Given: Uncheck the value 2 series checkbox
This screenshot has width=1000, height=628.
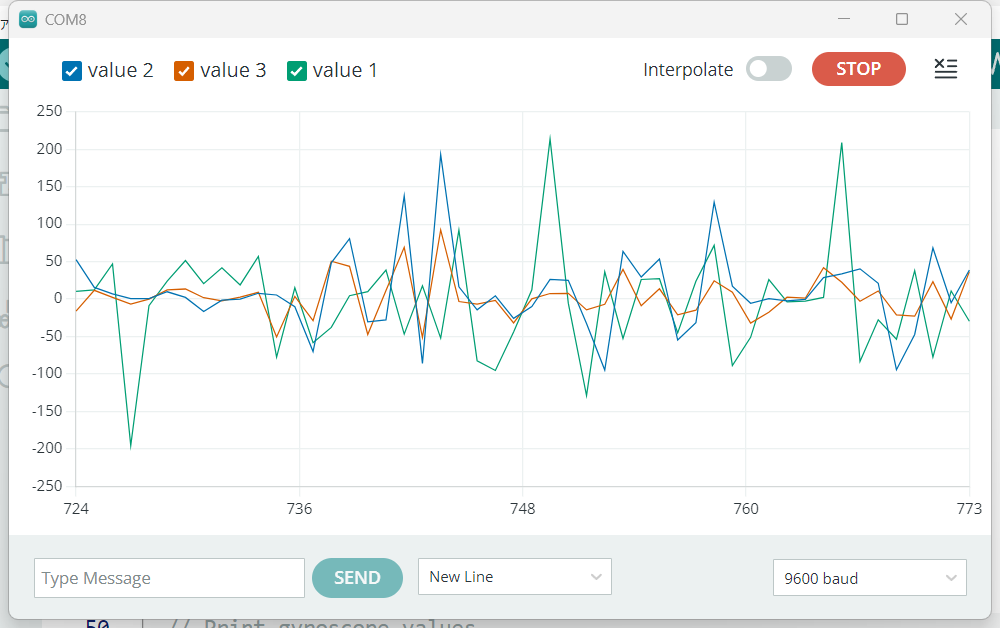Looking at the screenshot, I should coord(71,71).
